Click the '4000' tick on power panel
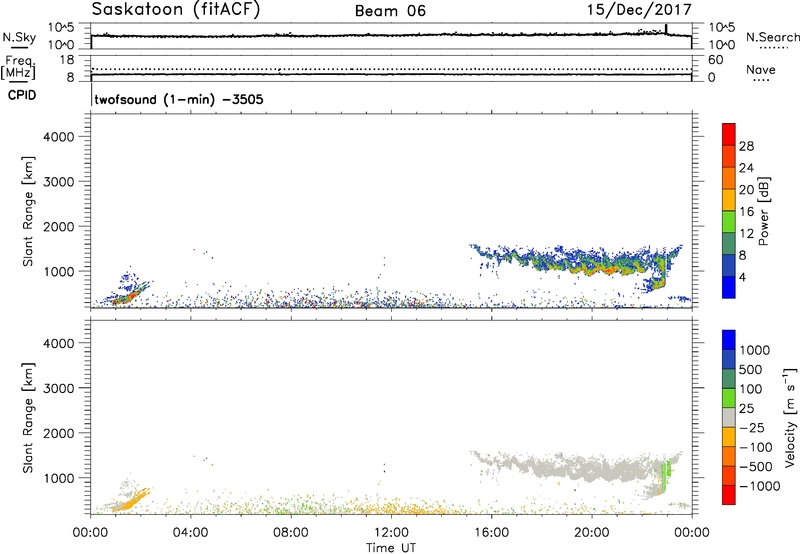Image resolution: width=800 pixels, height=554 pixels. [x=58, y=137]
